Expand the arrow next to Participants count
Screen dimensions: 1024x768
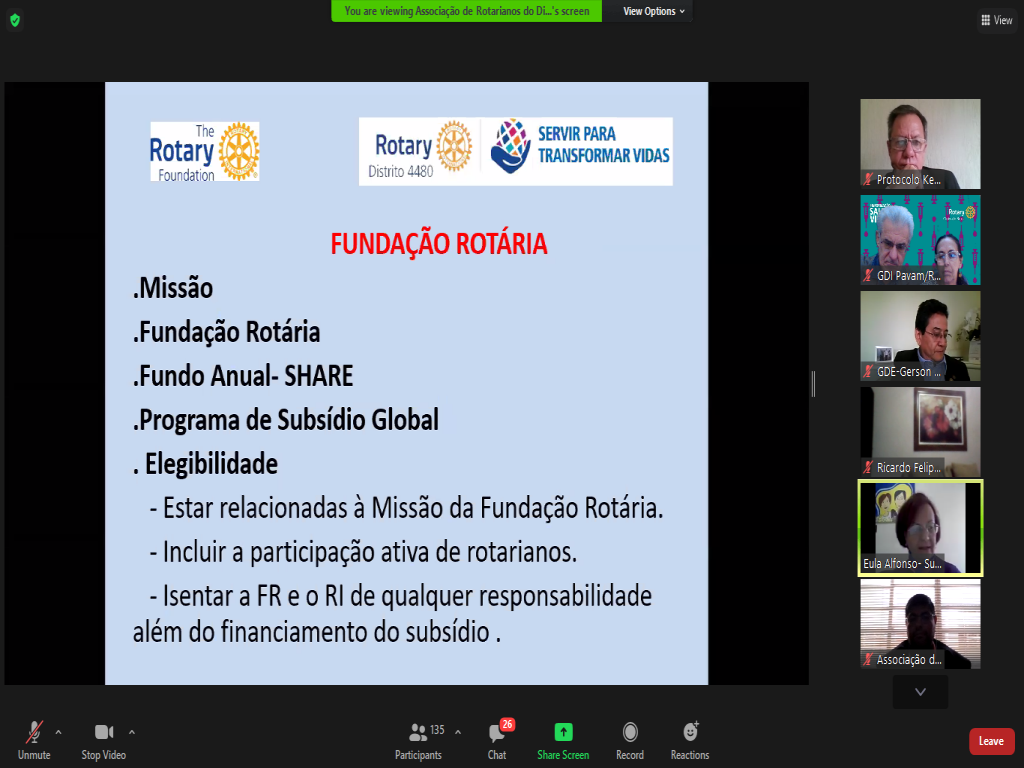click(x=458, y=731)
